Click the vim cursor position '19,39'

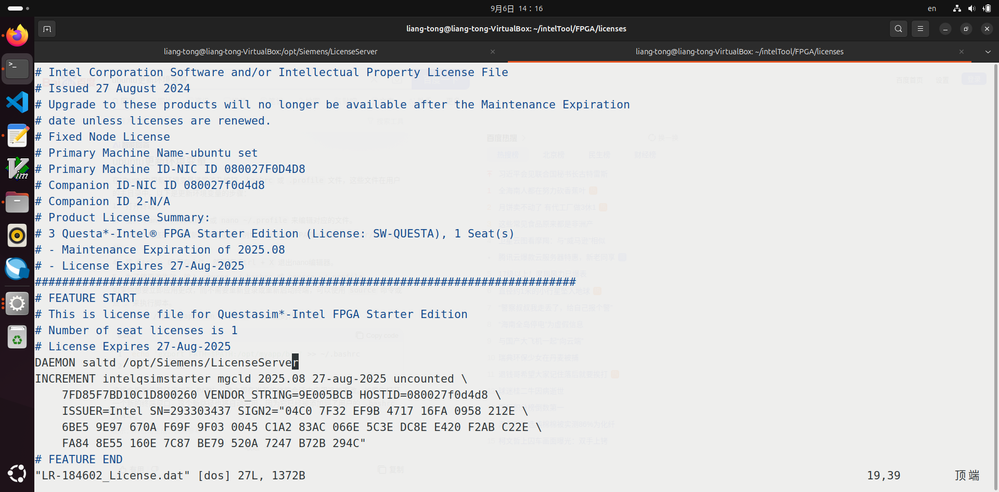(x=884, y=475)
